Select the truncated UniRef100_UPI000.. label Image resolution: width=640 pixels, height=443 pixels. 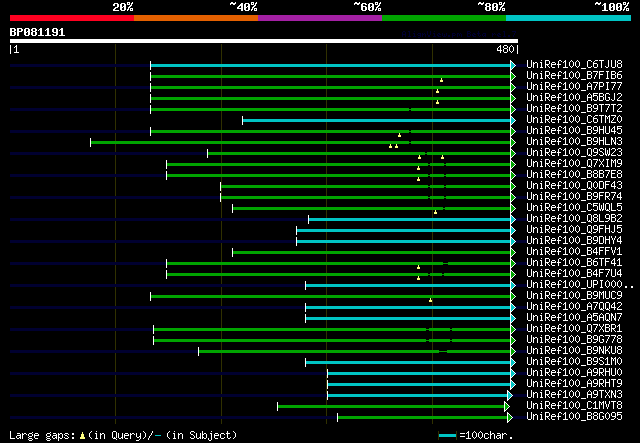click(x=580, y=285)
